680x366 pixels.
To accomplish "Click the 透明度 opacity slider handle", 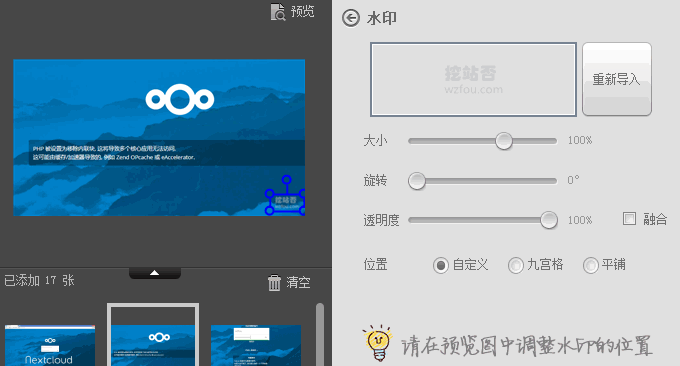I will coord(549,220).
